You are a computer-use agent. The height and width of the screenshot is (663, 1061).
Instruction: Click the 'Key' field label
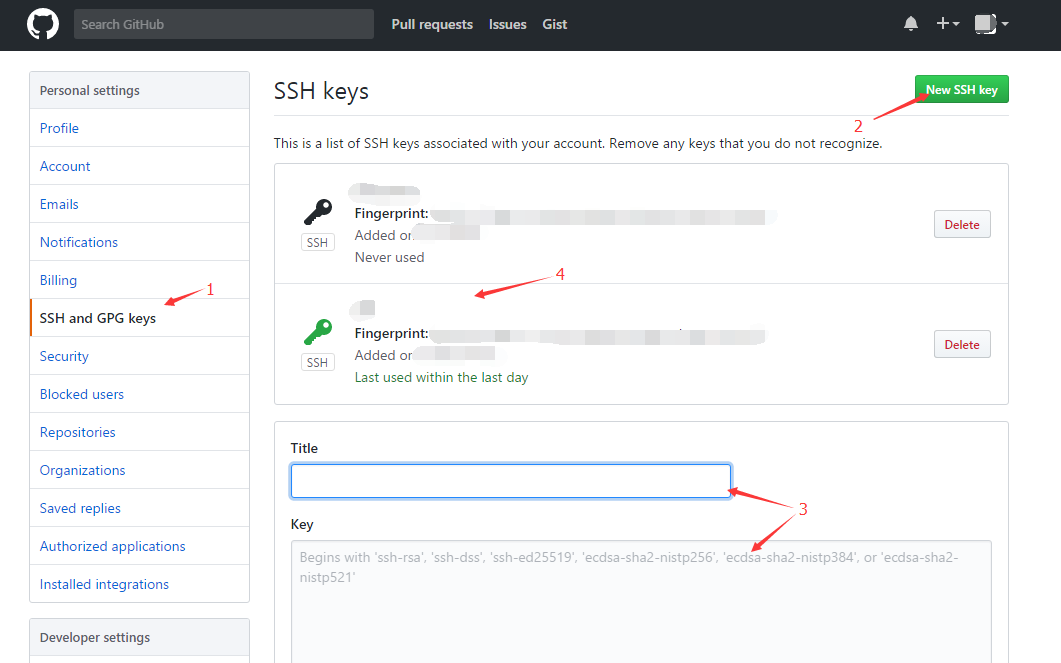(302, 524)
